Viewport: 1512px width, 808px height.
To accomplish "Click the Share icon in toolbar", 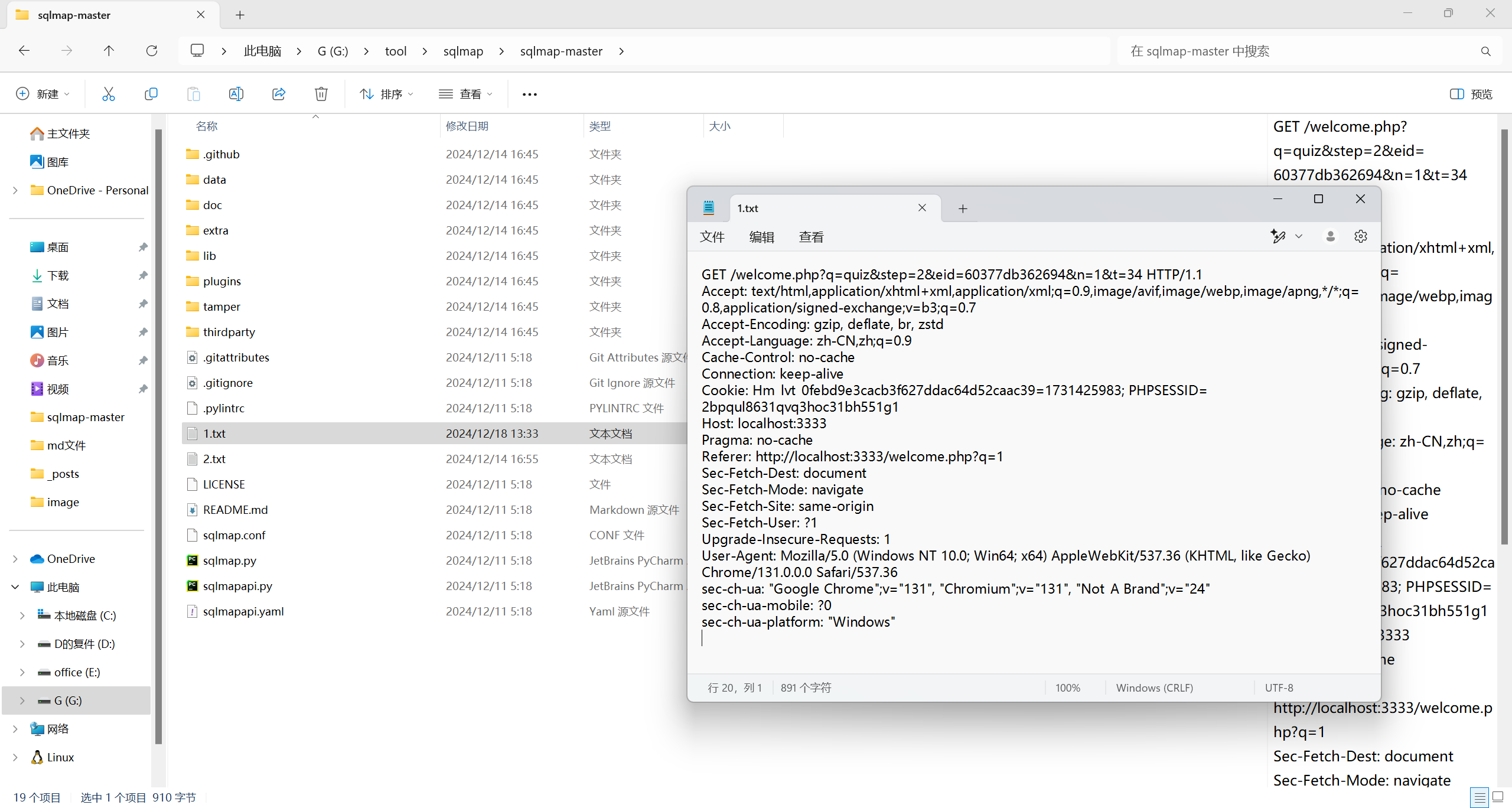I will tap(278, 94).
